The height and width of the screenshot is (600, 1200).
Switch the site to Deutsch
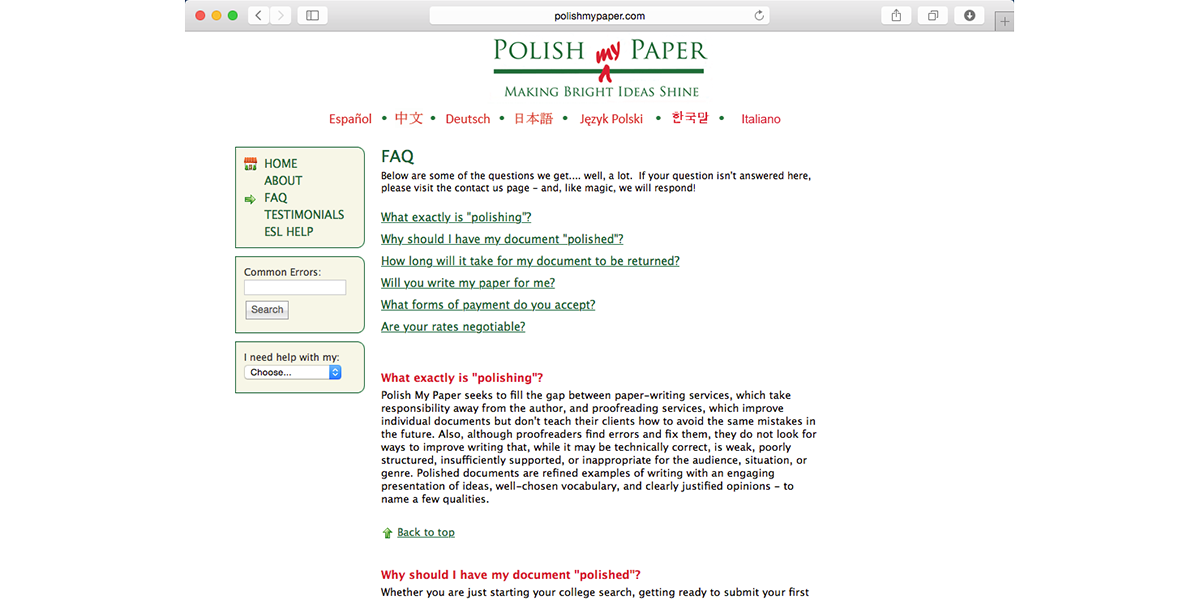pyautogui.click(x=468, y=119)
